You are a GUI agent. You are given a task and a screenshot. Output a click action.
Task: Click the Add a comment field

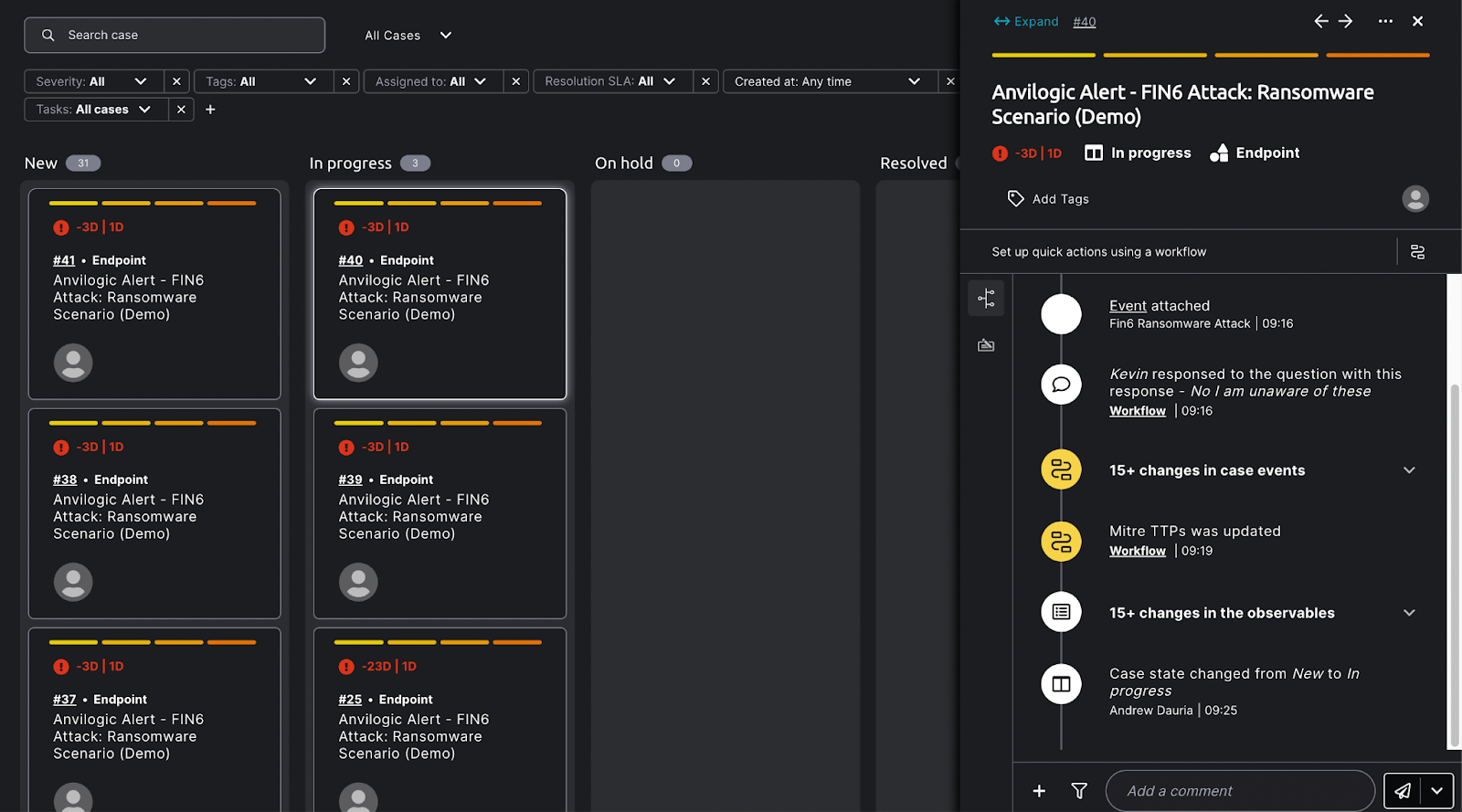[x=1239, y=791]
